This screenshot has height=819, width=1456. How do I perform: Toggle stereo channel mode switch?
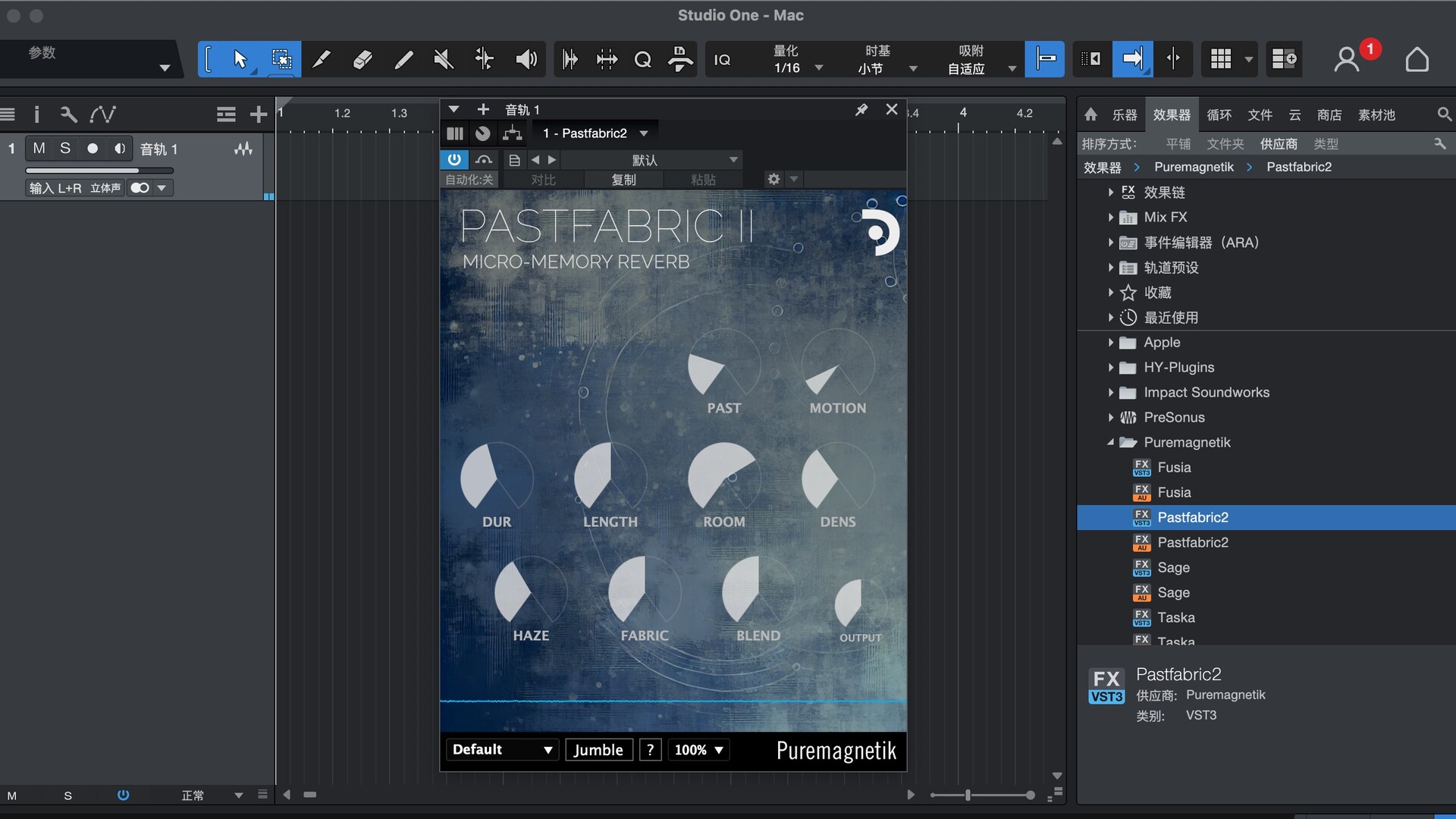140,188
